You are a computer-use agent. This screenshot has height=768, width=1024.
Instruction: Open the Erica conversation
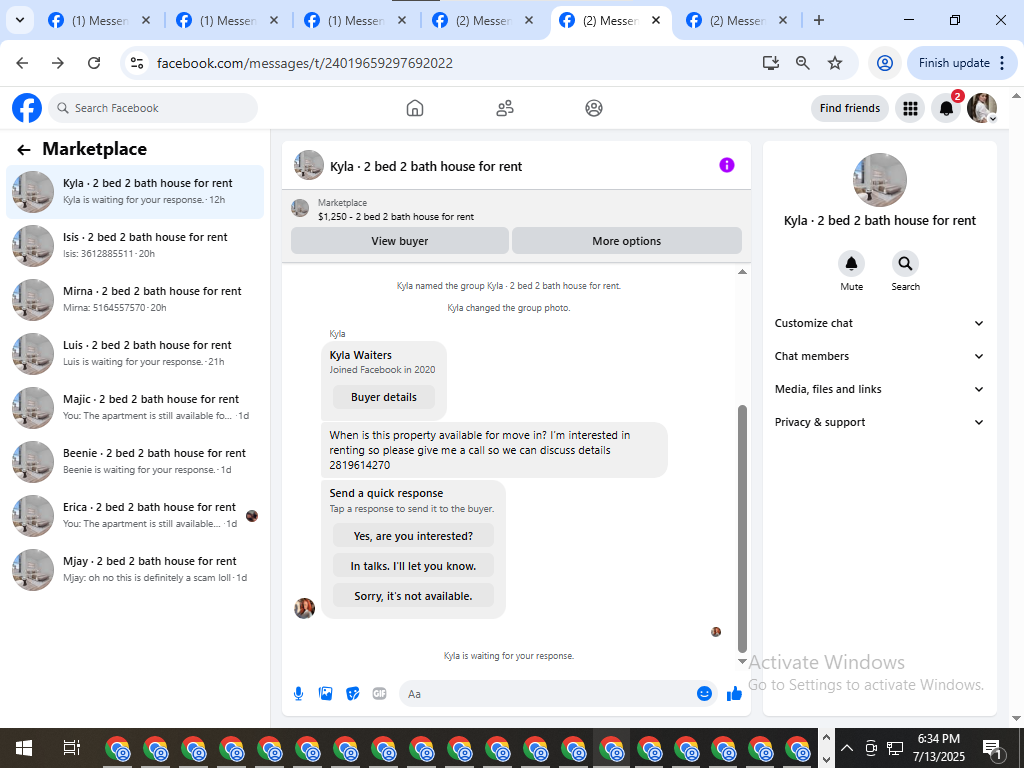click(135, 515)
